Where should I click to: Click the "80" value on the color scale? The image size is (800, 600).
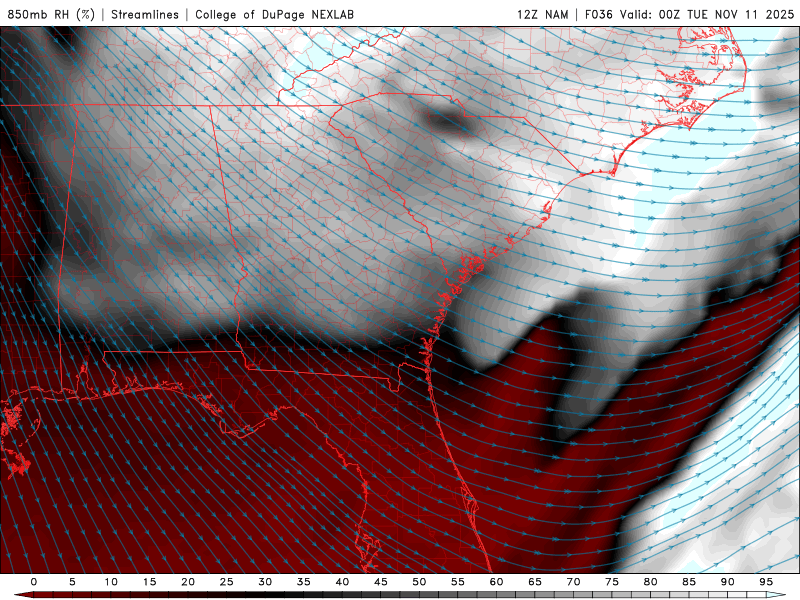(x=650, y=582)
